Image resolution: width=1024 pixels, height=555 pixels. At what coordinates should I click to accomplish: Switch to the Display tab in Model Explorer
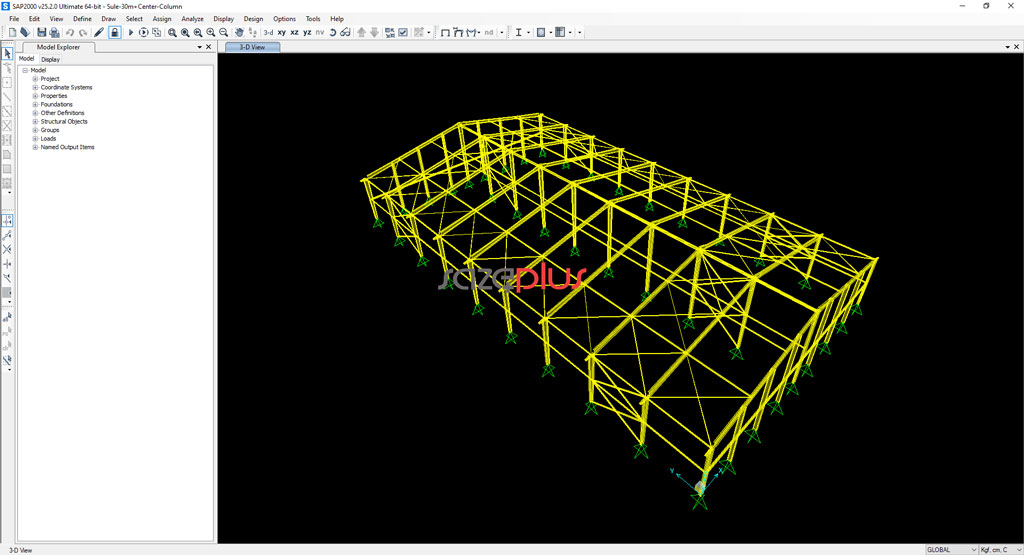click(50, 59)
